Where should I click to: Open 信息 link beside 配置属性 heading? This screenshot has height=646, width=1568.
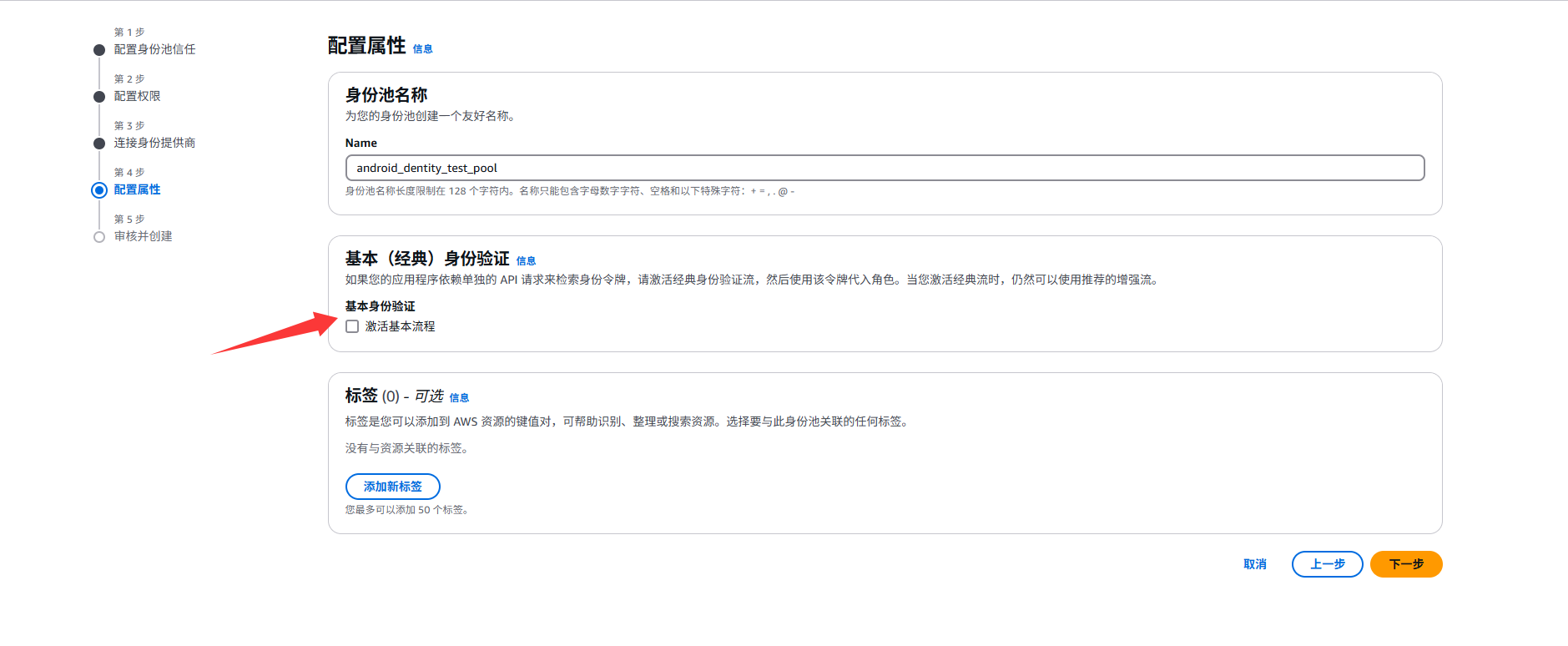pyautogui.click(x=422, y=49)
